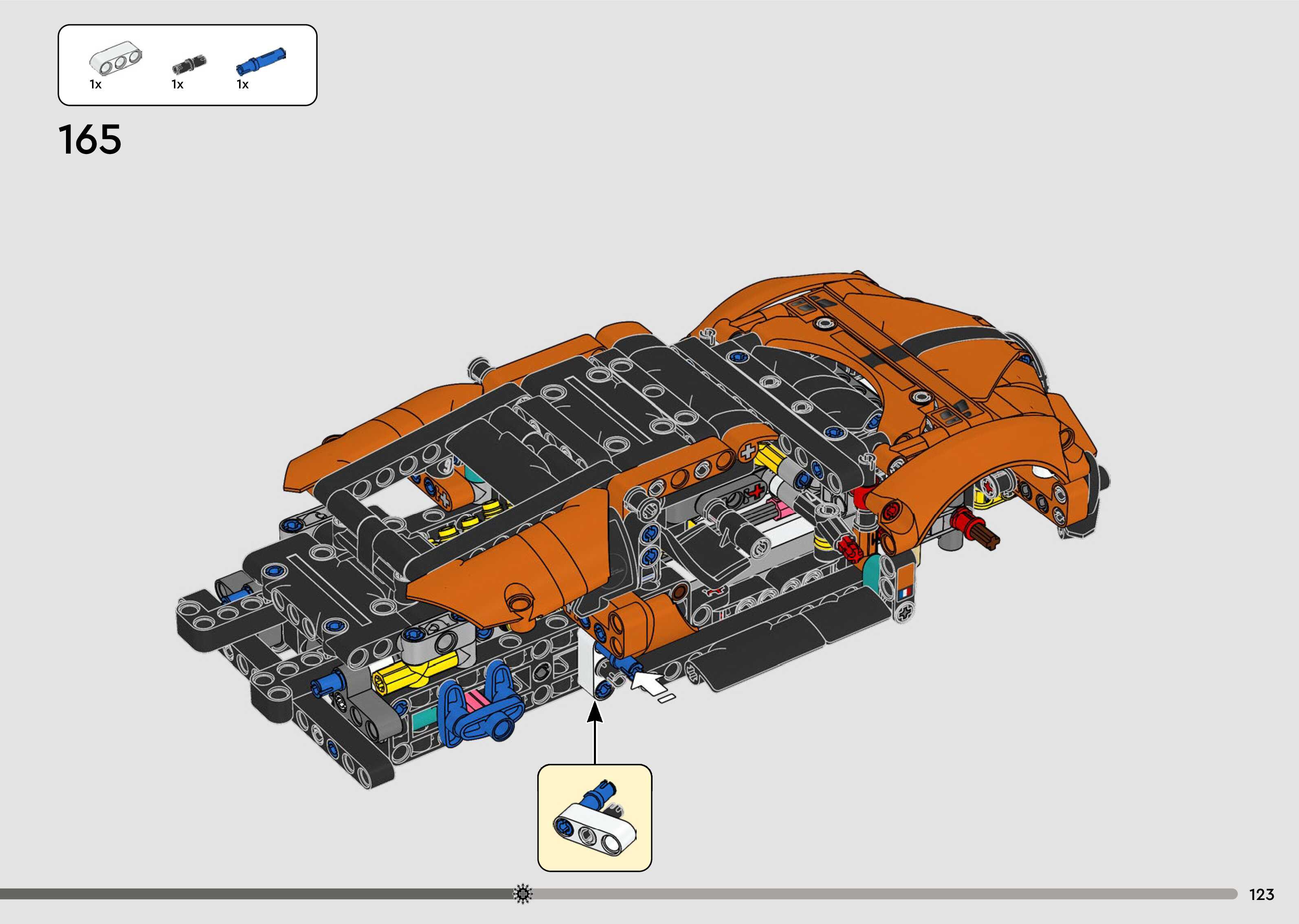Click the 1x label under the blue pin
Image resolution: width=1299 pixels, height=924 pixels.
click(x=243, y=85)
